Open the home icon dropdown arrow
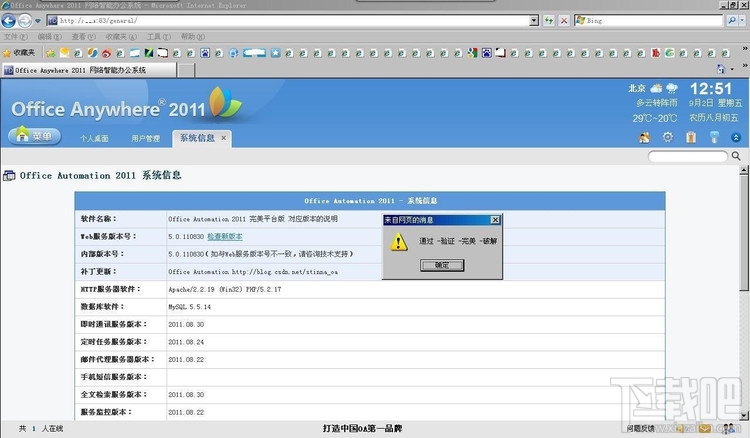750x438 pixels. (x=732, y=69)
